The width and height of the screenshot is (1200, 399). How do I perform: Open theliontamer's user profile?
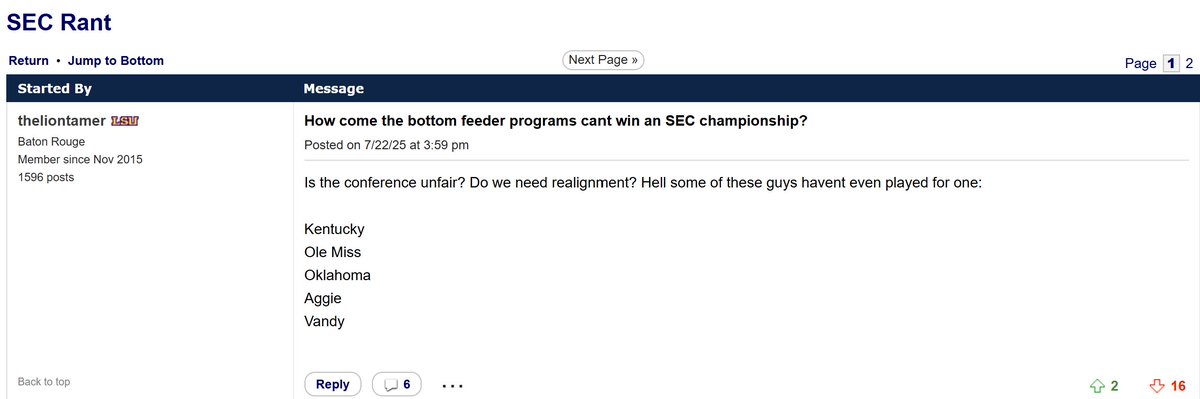62,121
